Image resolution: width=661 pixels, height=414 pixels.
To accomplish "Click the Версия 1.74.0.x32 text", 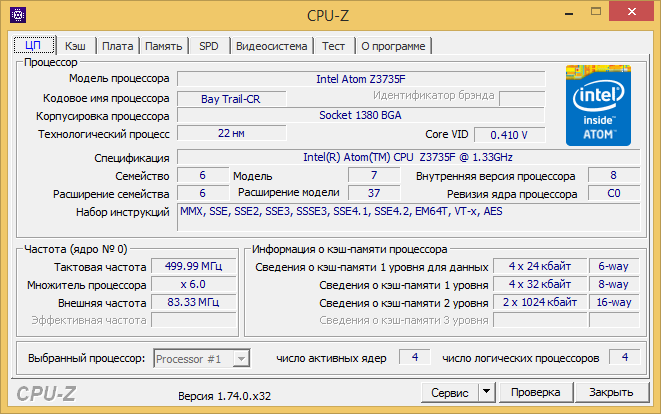I will click(224, 396).
